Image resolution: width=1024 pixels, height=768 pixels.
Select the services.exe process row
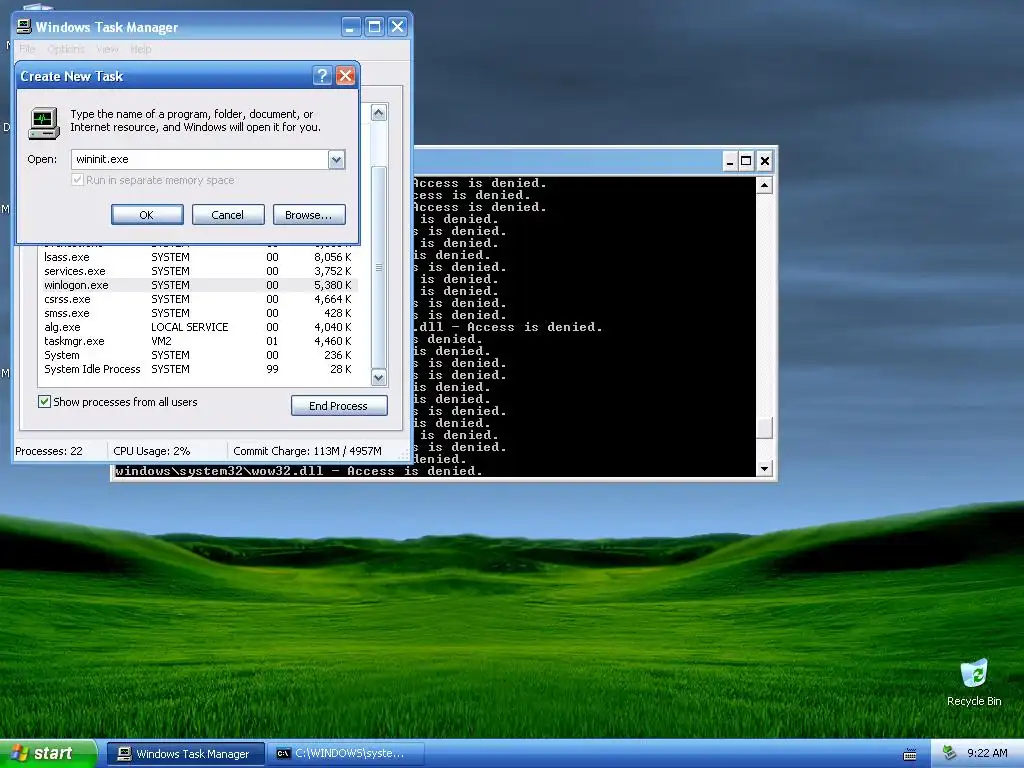pos(200,271)
